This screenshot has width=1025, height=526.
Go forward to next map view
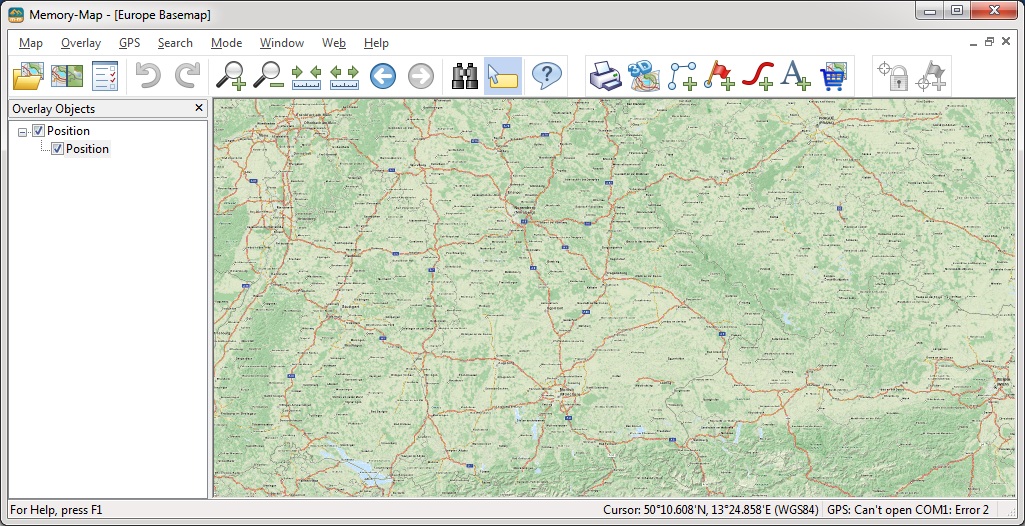click(x=421, y=76)
